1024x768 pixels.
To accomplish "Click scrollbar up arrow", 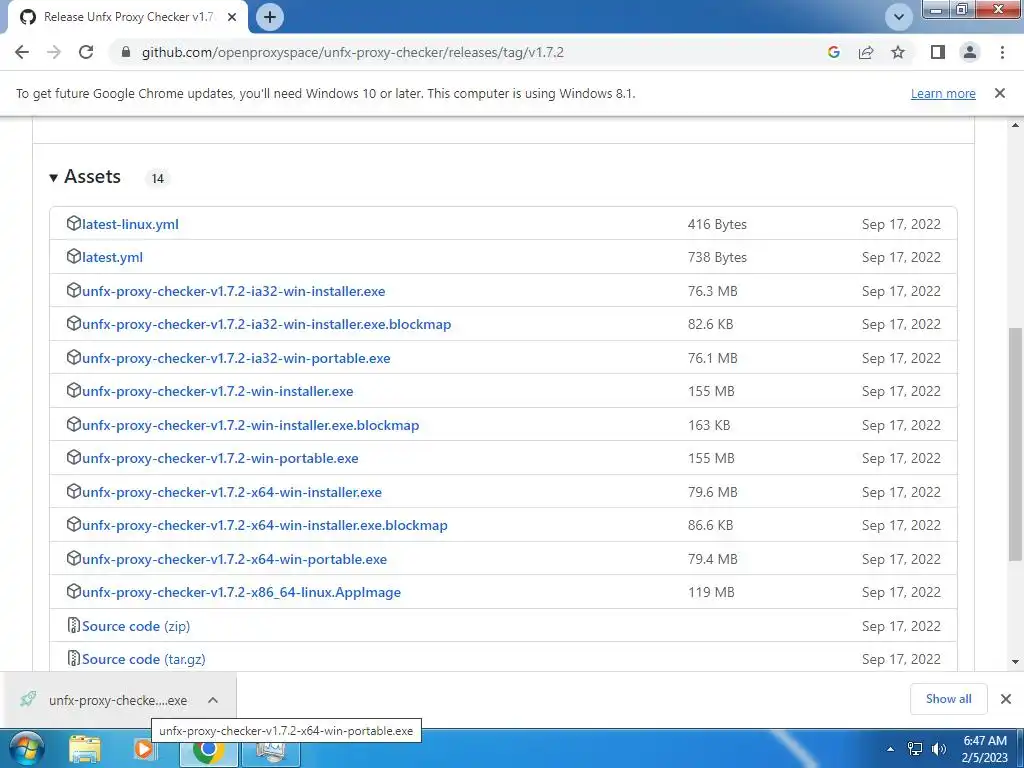I will [x=1016, y=125].
